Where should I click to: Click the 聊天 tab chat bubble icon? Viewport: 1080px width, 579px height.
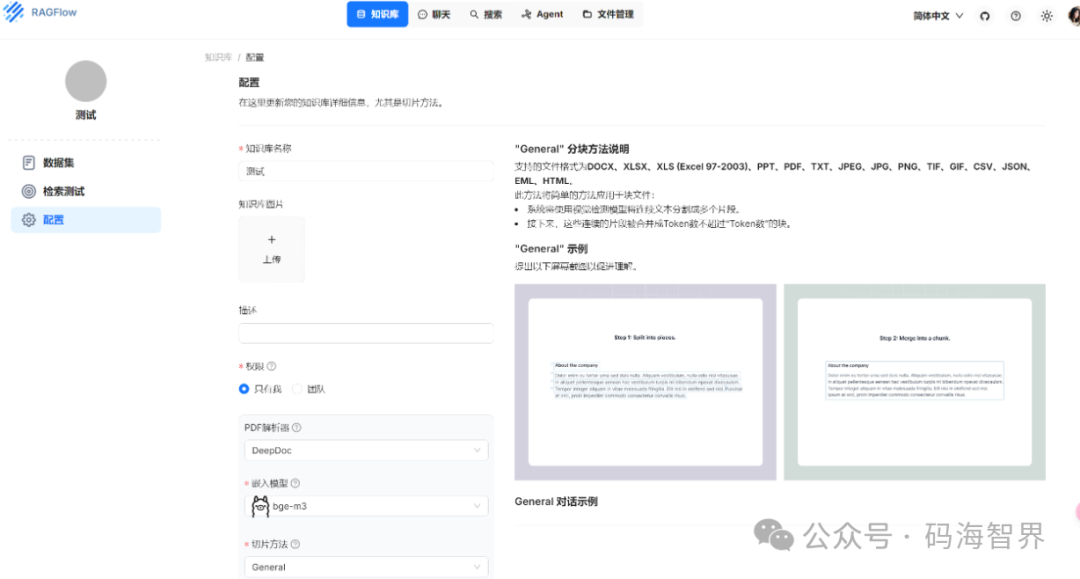pyautogui.click(x=422, y=14)
